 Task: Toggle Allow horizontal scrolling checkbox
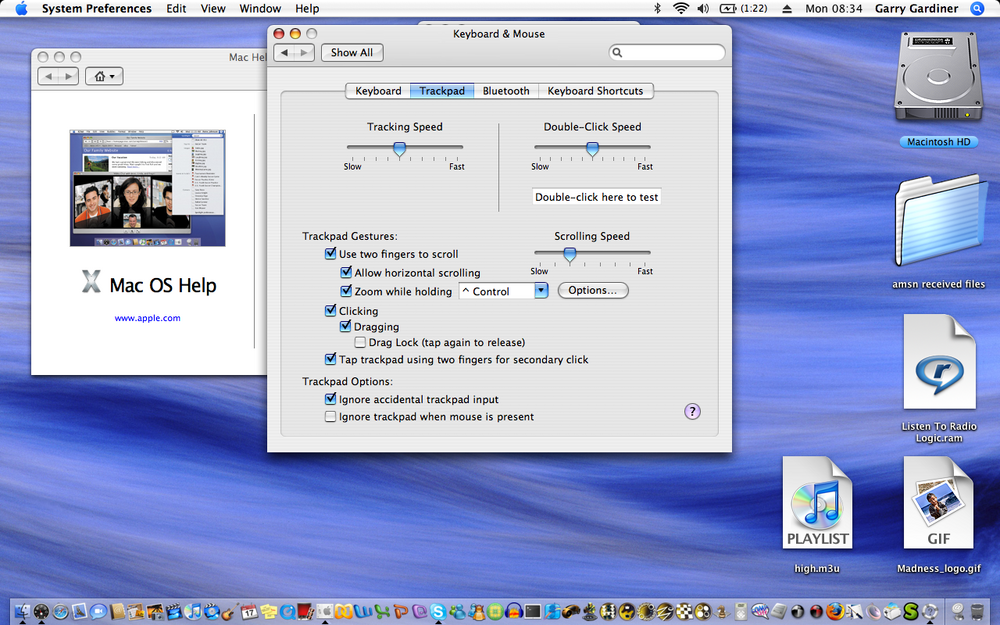click(x=346, y=272)
